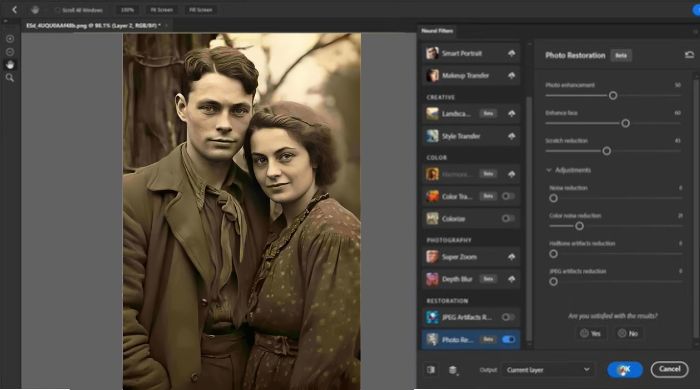Download the Harmonization filter
Viewport: 700px width, 390px height.
point(512,174)
